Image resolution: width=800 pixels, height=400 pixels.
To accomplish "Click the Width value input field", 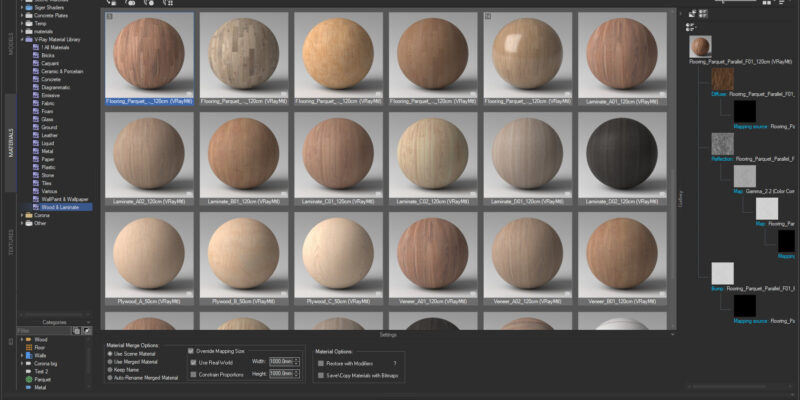I will tap(282, 362).
